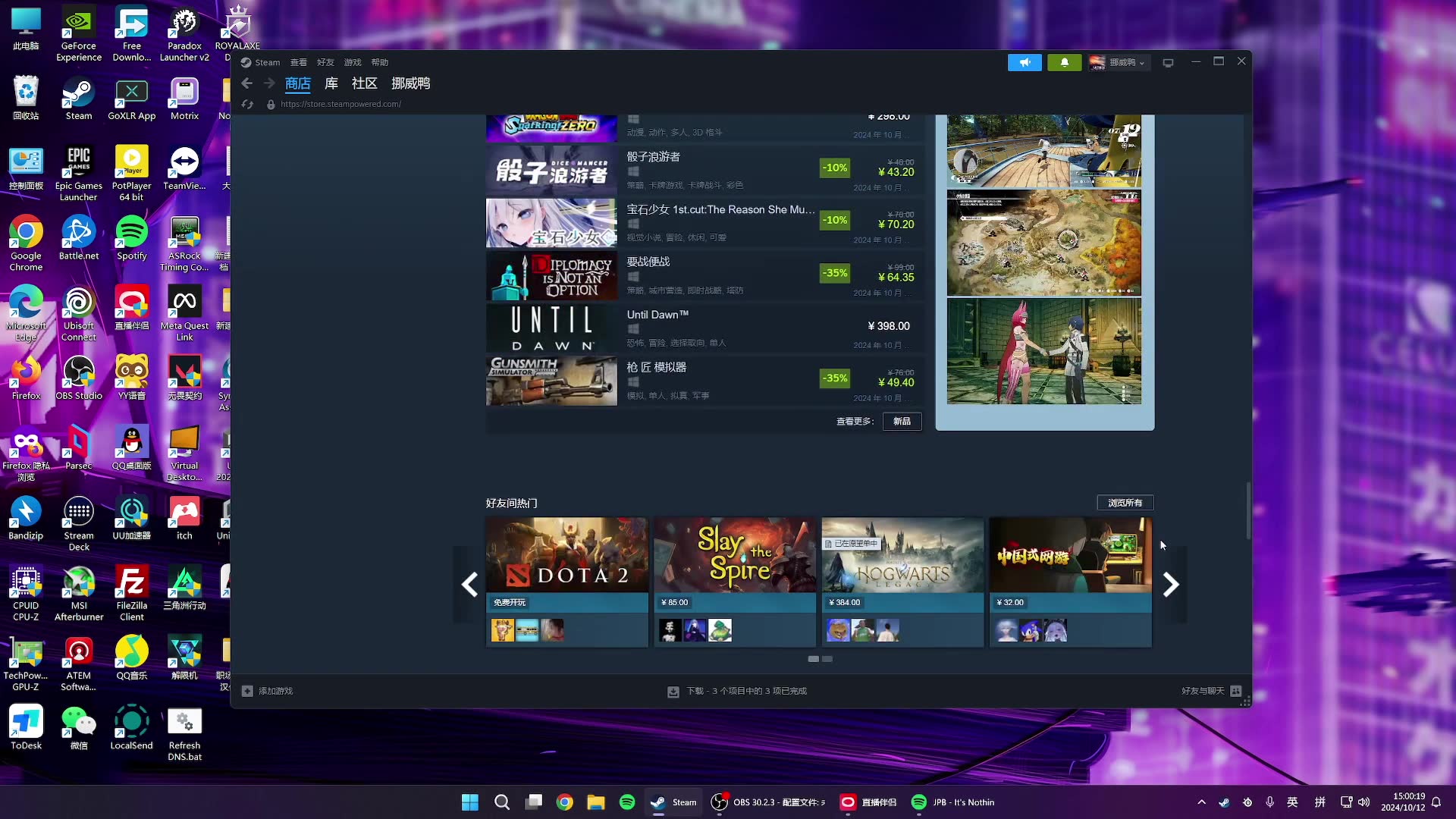The image size is (1456, 819).
Task: Click the Steam announcements megaphone icon
Action: click(1025, 62)
